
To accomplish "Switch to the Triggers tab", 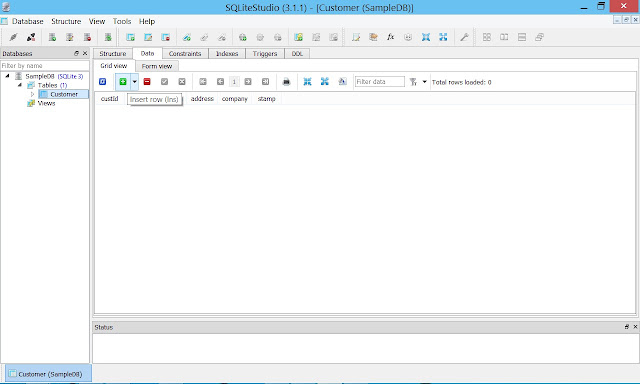I will (264, 53).
